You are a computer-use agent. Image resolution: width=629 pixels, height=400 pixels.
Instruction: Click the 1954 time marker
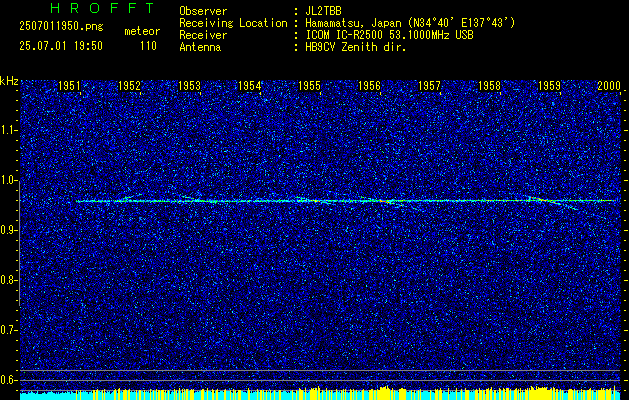[x=250, y=85]
